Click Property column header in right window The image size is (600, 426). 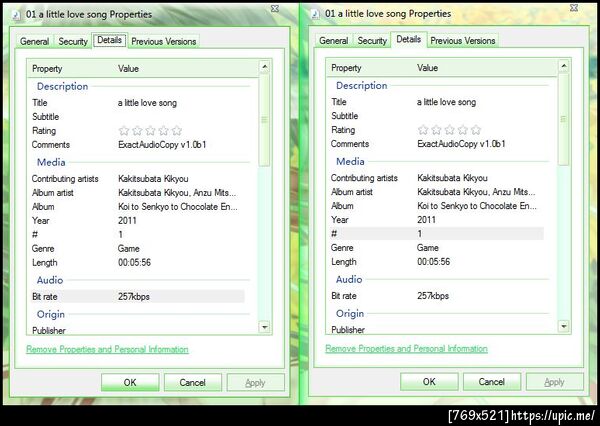pos(346,68)
